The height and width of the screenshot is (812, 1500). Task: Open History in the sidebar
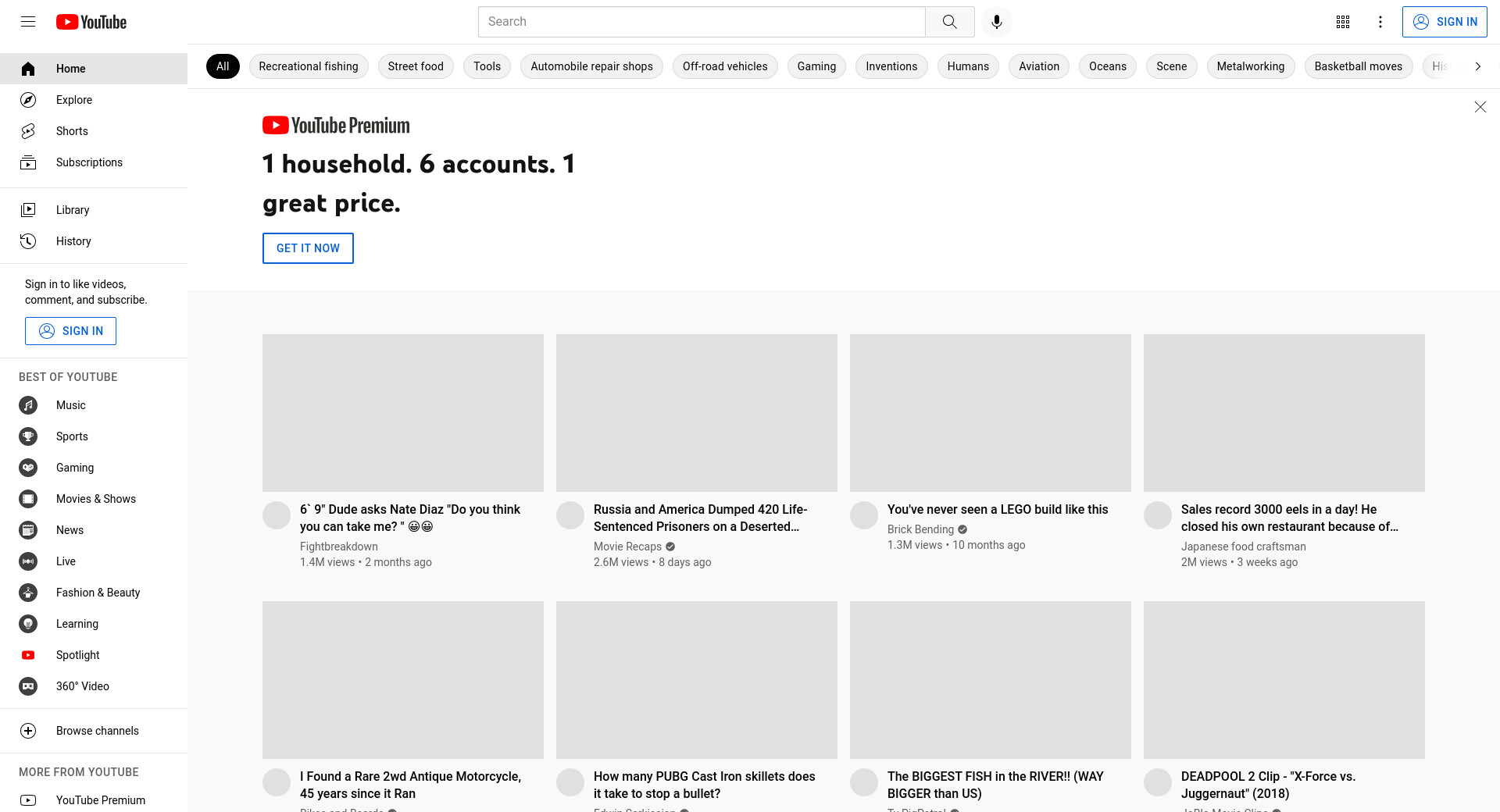pyautogui.click(x=94, y=241)
